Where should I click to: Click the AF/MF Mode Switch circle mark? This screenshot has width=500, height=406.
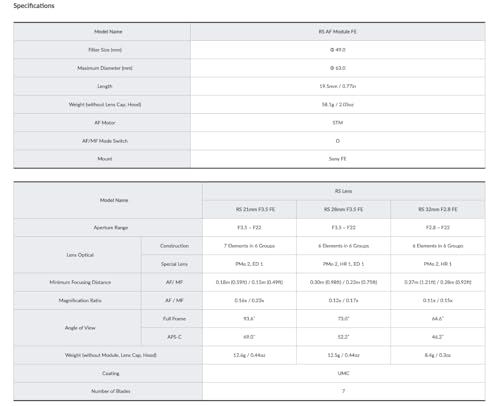click(338, 141)
